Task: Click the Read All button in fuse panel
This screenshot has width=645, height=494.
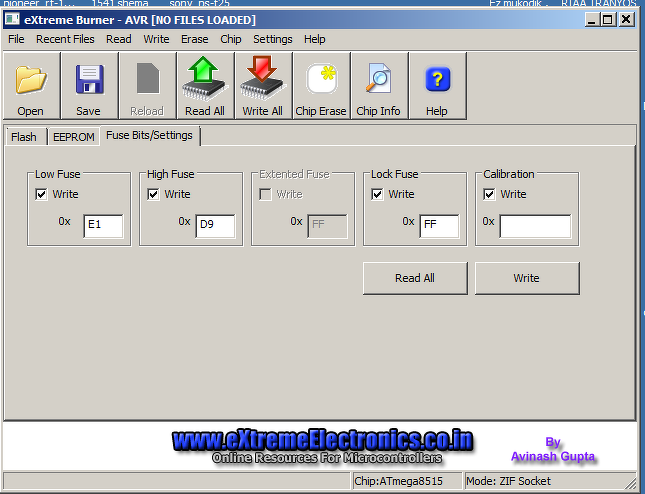Action: [x=415, y=278]
